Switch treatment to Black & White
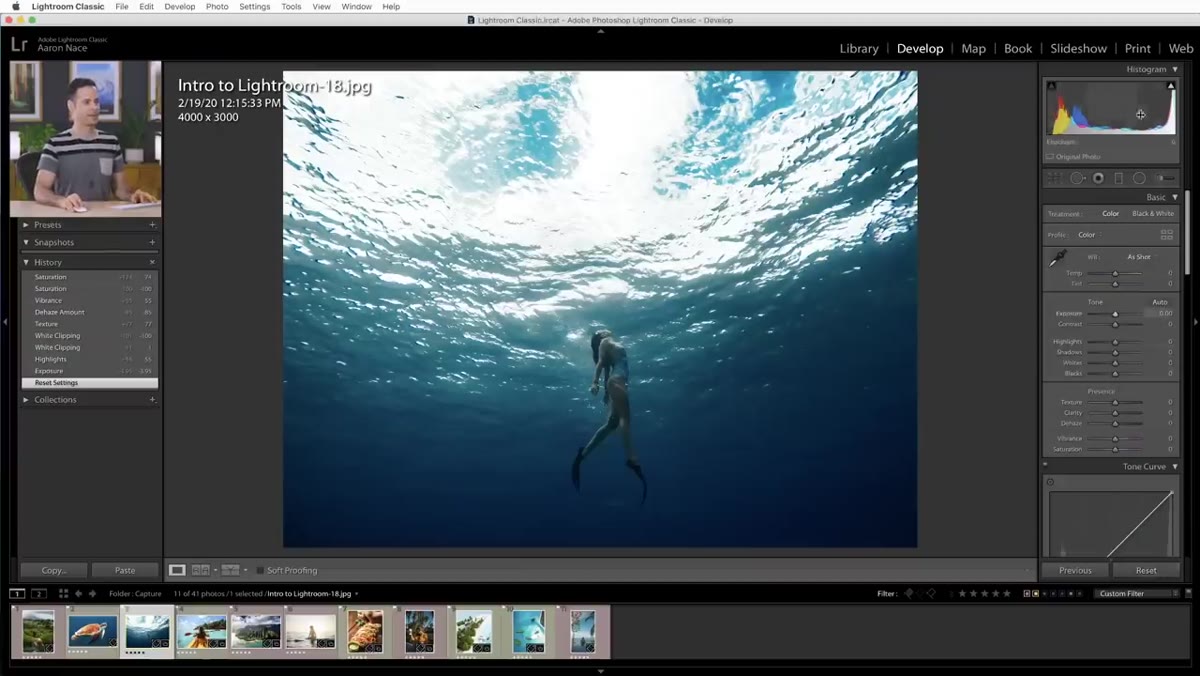 pos(1153,214)
